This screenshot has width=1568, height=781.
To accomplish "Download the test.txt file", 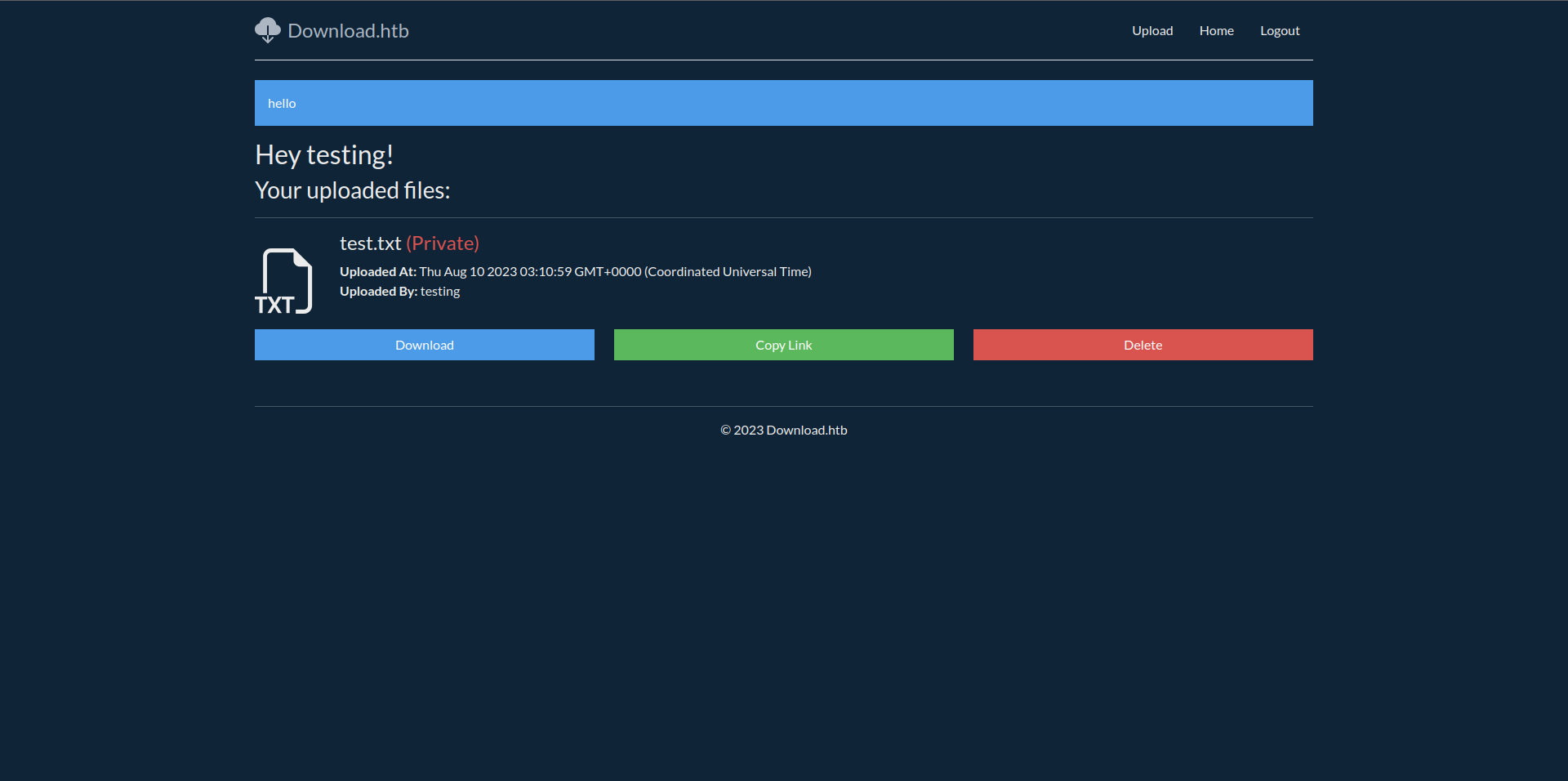I will [x=424, y=345].
